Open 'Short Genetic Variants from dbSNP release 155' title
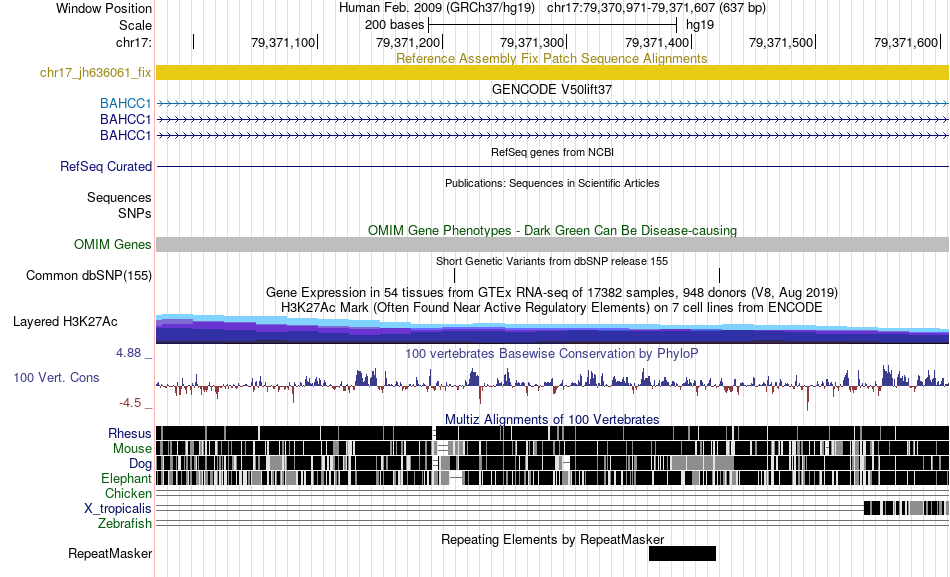Viewport: 950px width, 577px height. 552,261
